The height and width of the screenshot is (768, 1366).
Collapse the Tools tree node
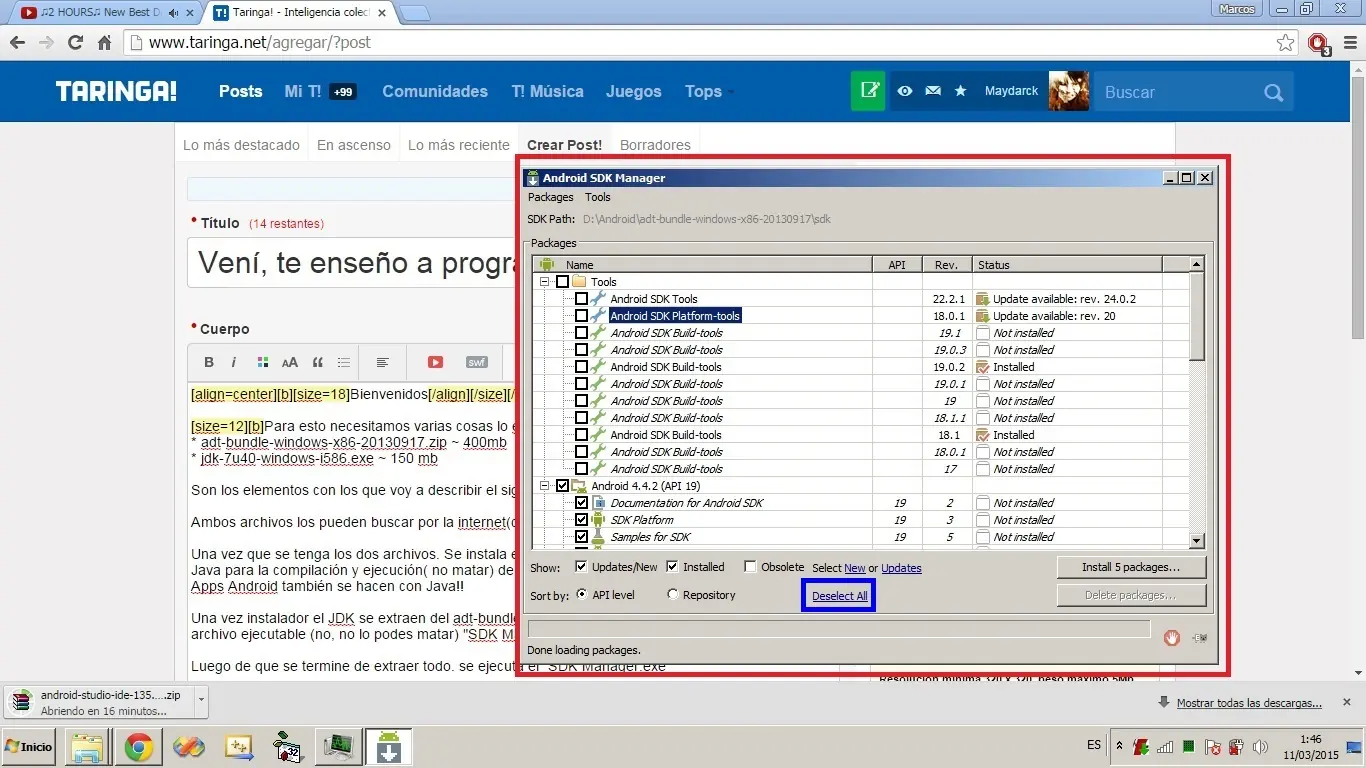click(x=545, y=282)
